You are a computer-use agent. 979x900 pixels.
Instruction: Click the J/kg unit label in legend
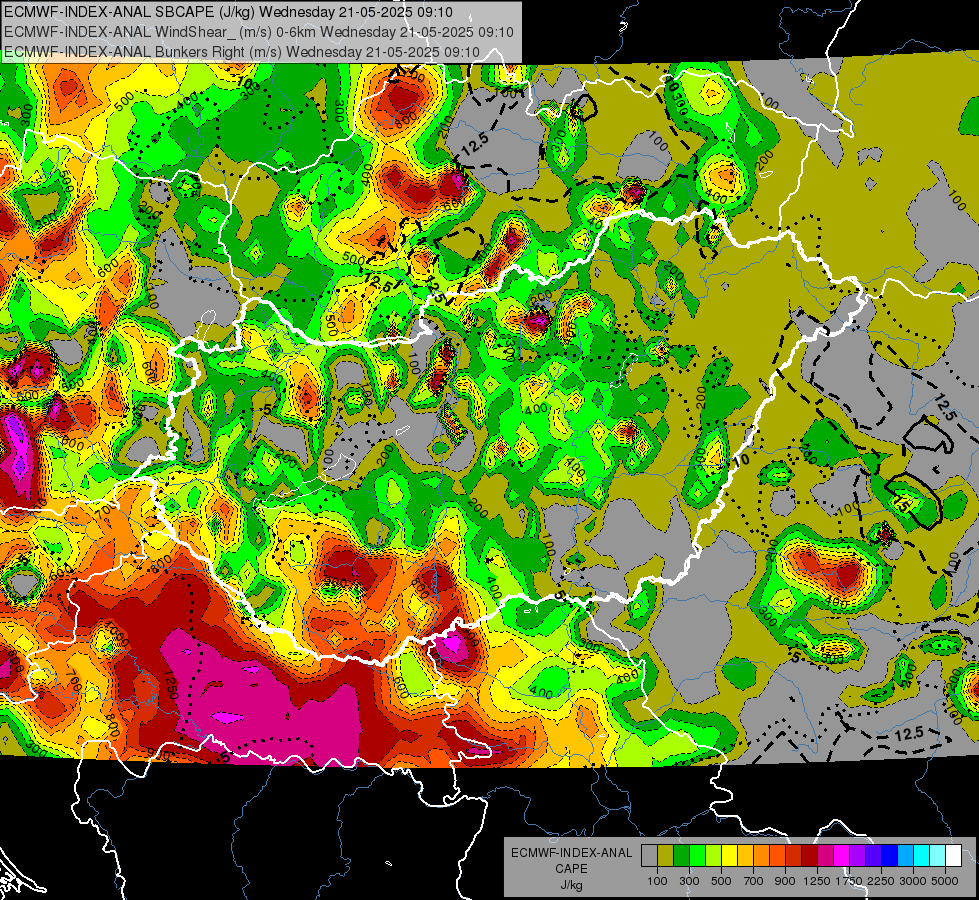pyautogui.click(x=571, y=885)
